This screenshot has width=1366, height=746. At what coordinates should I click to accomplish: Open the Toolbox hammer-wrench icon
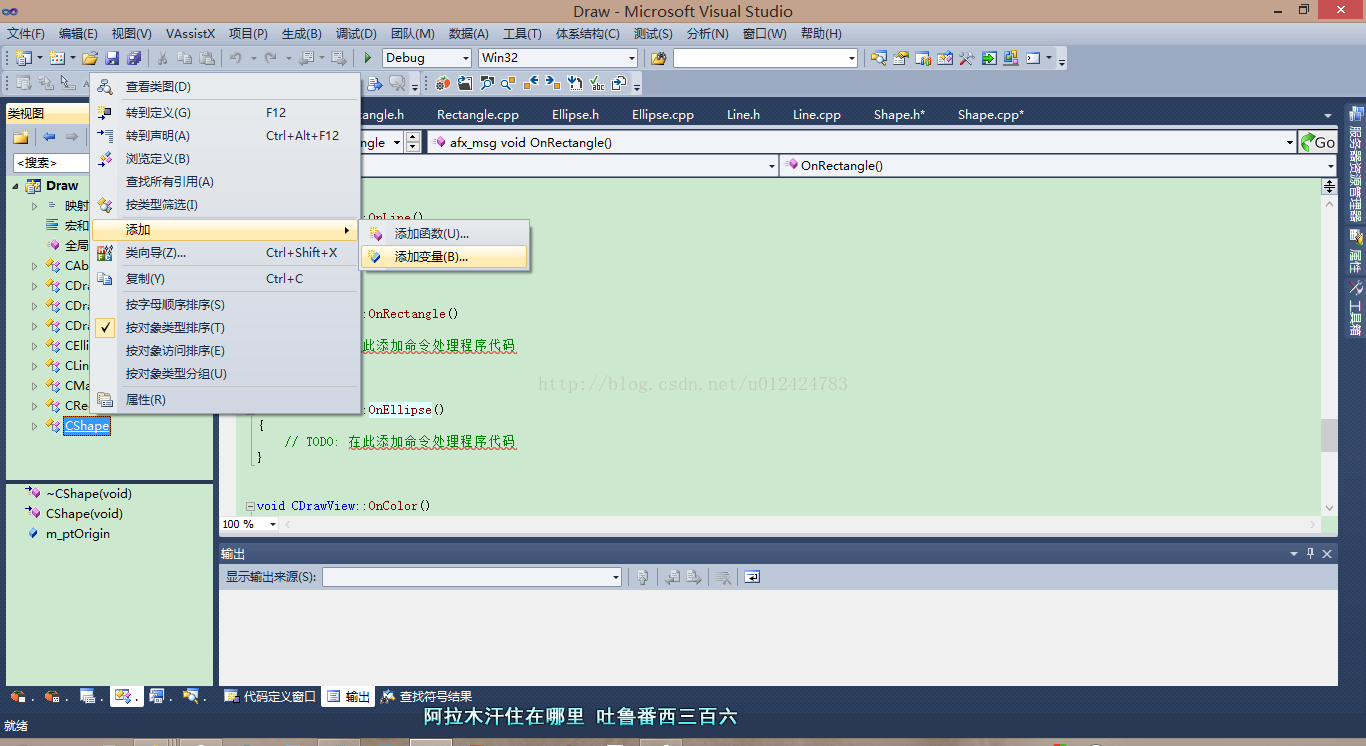coord(967,58)
